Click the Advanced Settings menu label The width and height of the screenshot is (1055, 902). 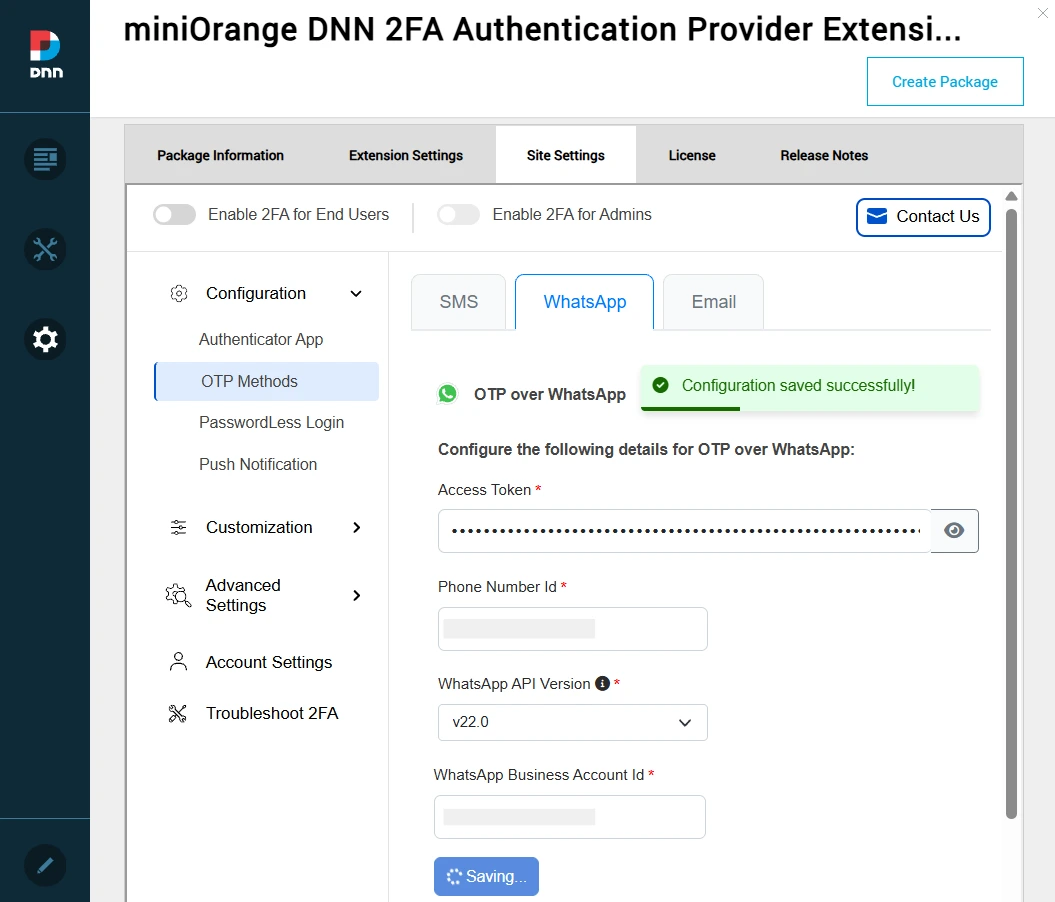243,595
